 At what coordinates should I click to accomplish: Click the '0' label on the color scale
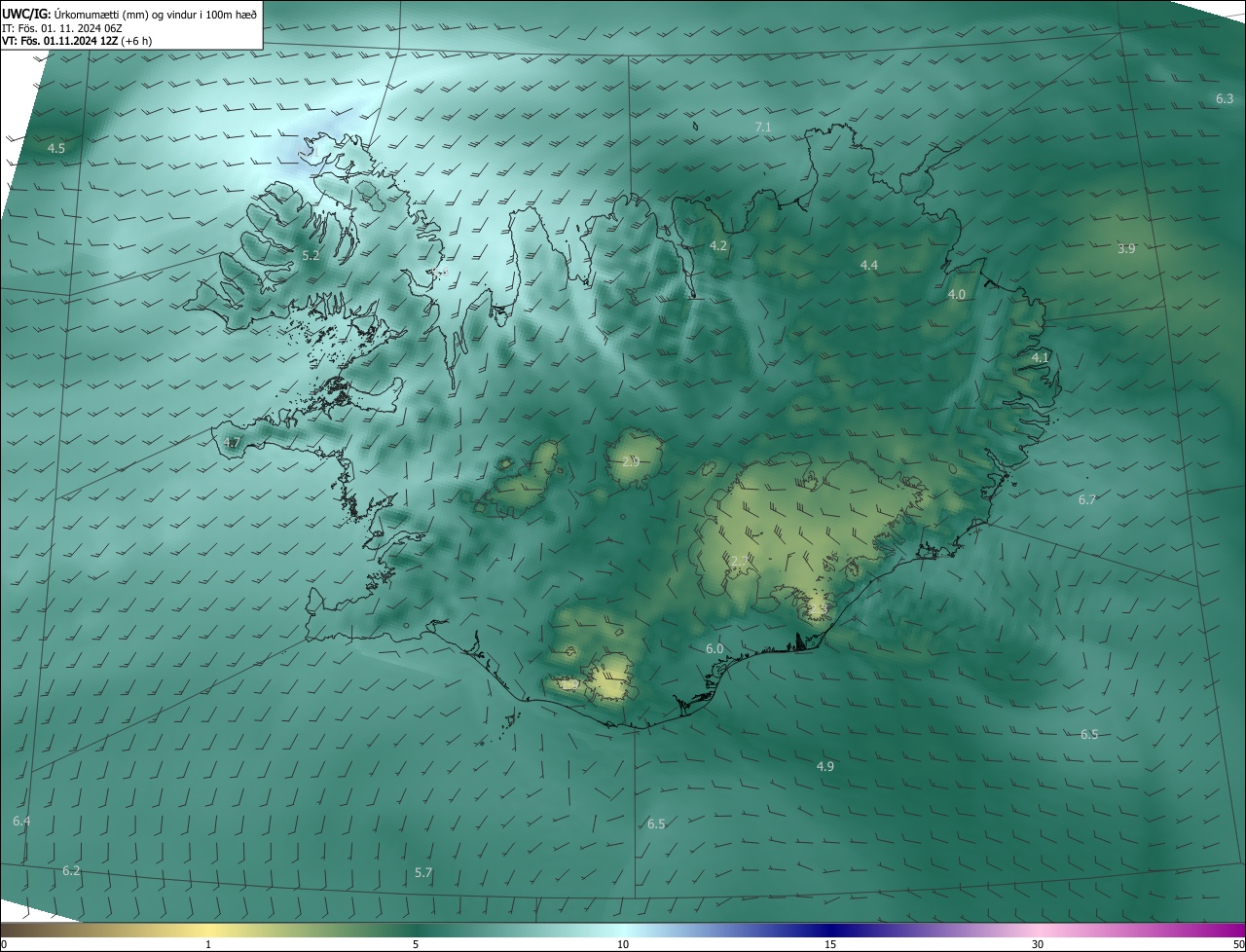click(4, 944)
